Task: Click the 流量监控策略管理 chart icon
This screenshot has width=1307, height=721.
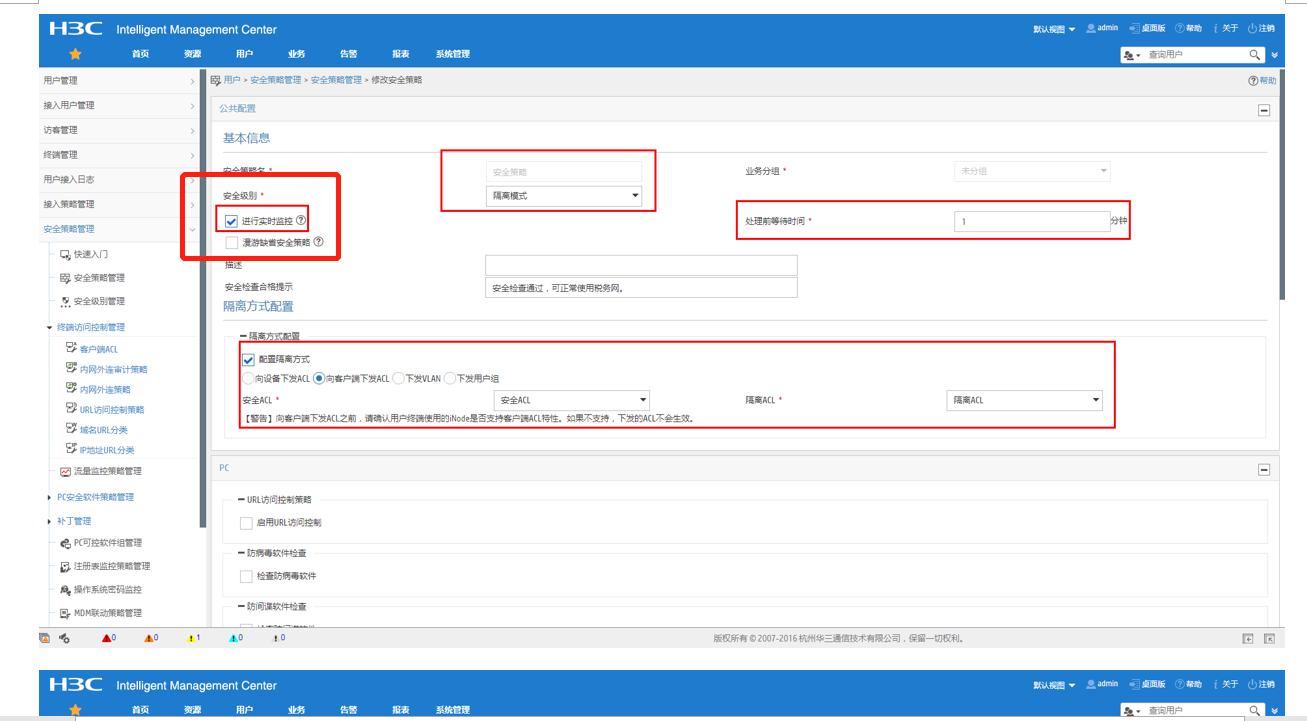Action: pos(65,471)
